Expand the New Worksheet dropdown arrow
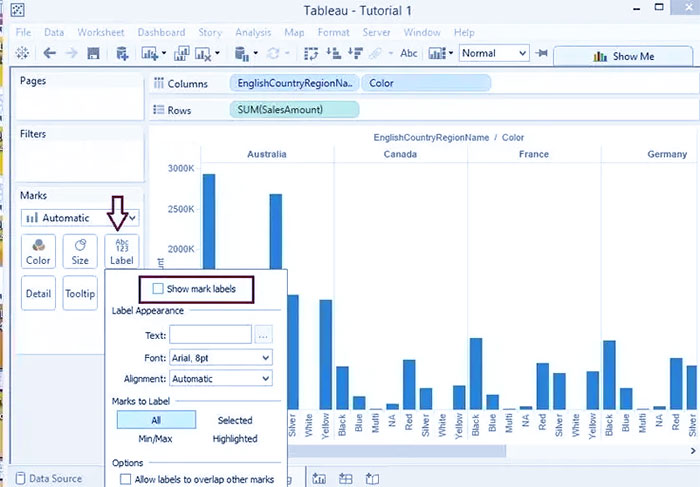700x487 pixels. [x=164, y=53]
